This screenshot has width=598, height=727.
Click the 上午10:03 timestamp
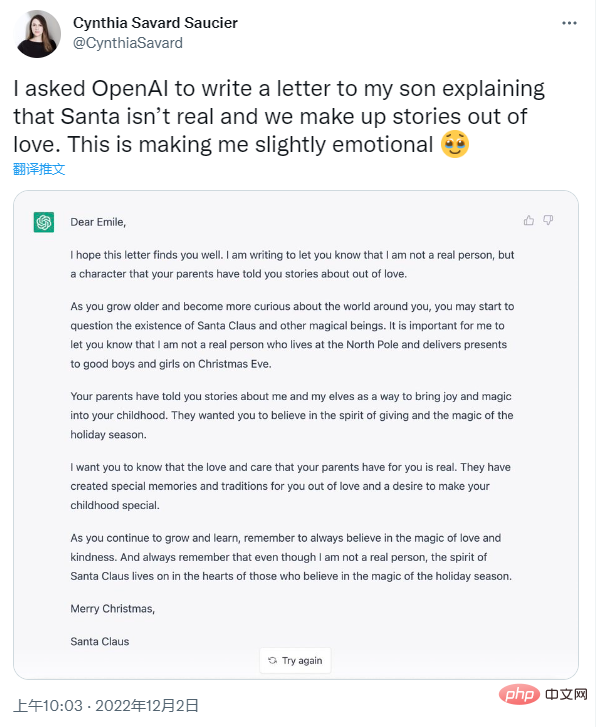click(48, 706)
